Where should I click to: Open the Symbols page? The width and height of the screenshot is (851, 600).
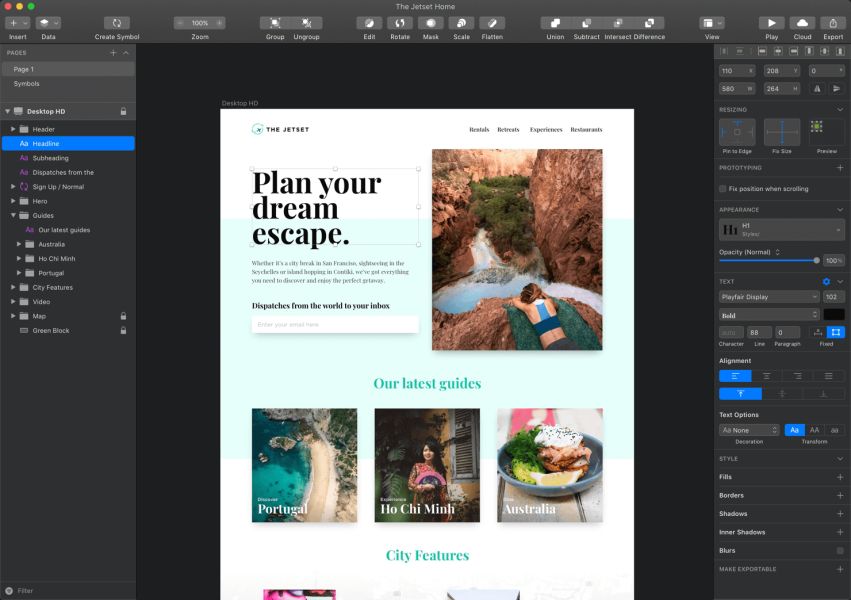point(27,84)
